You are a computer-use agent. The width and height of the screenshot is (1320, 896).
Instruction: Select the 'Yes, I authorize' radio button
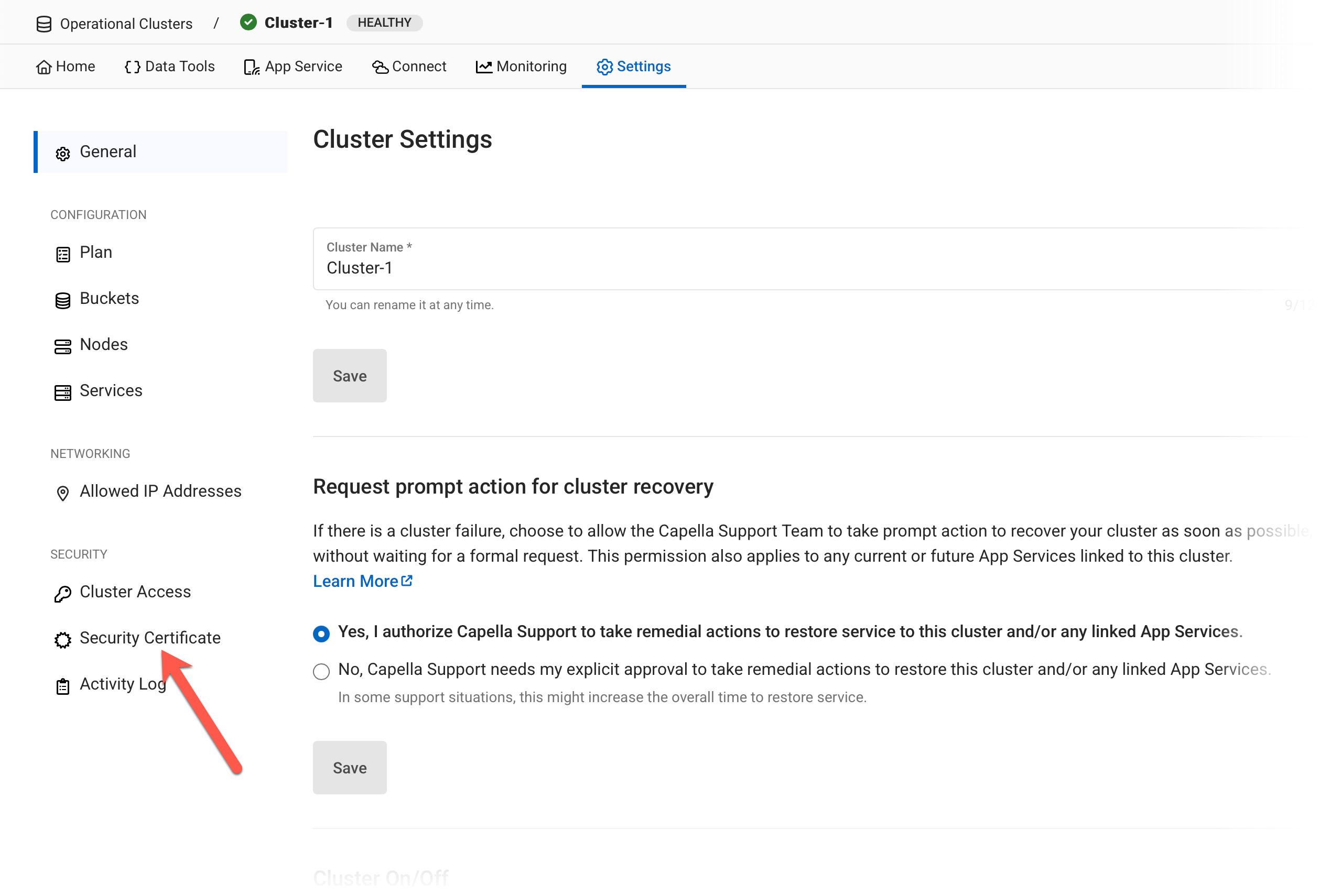click(321, 633)
